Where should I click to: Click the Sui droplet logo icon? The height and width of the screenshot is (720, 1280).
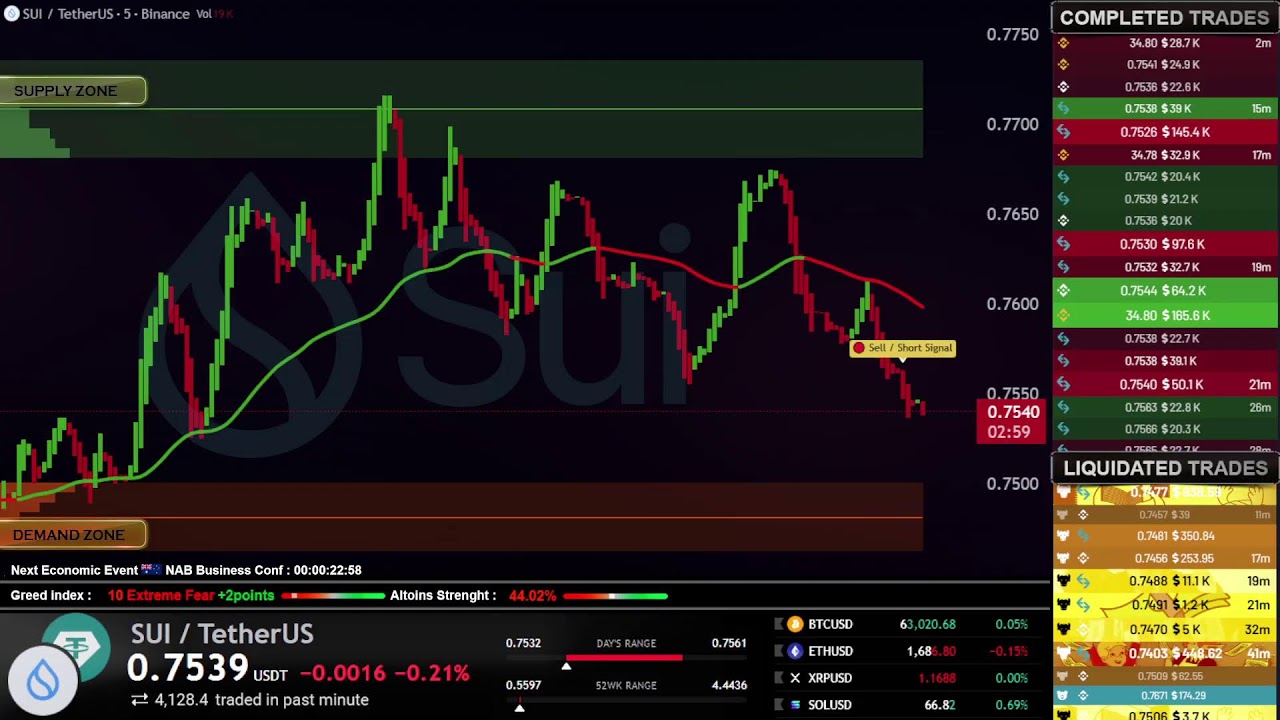(43, 681)
